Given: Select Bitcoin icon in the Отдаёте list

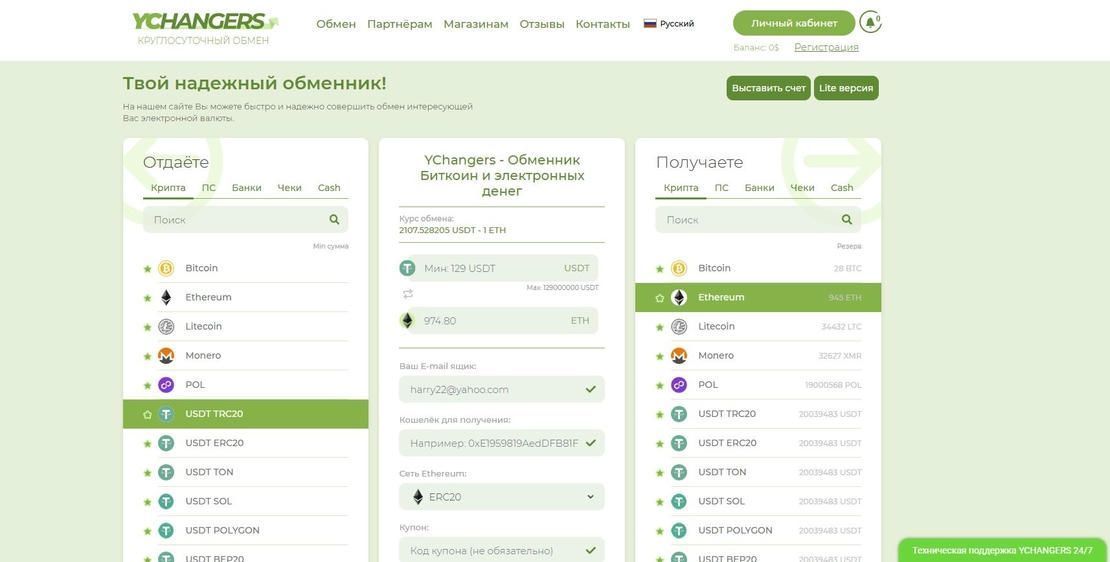Looking at the screenshot, I should tap(166, 269).
